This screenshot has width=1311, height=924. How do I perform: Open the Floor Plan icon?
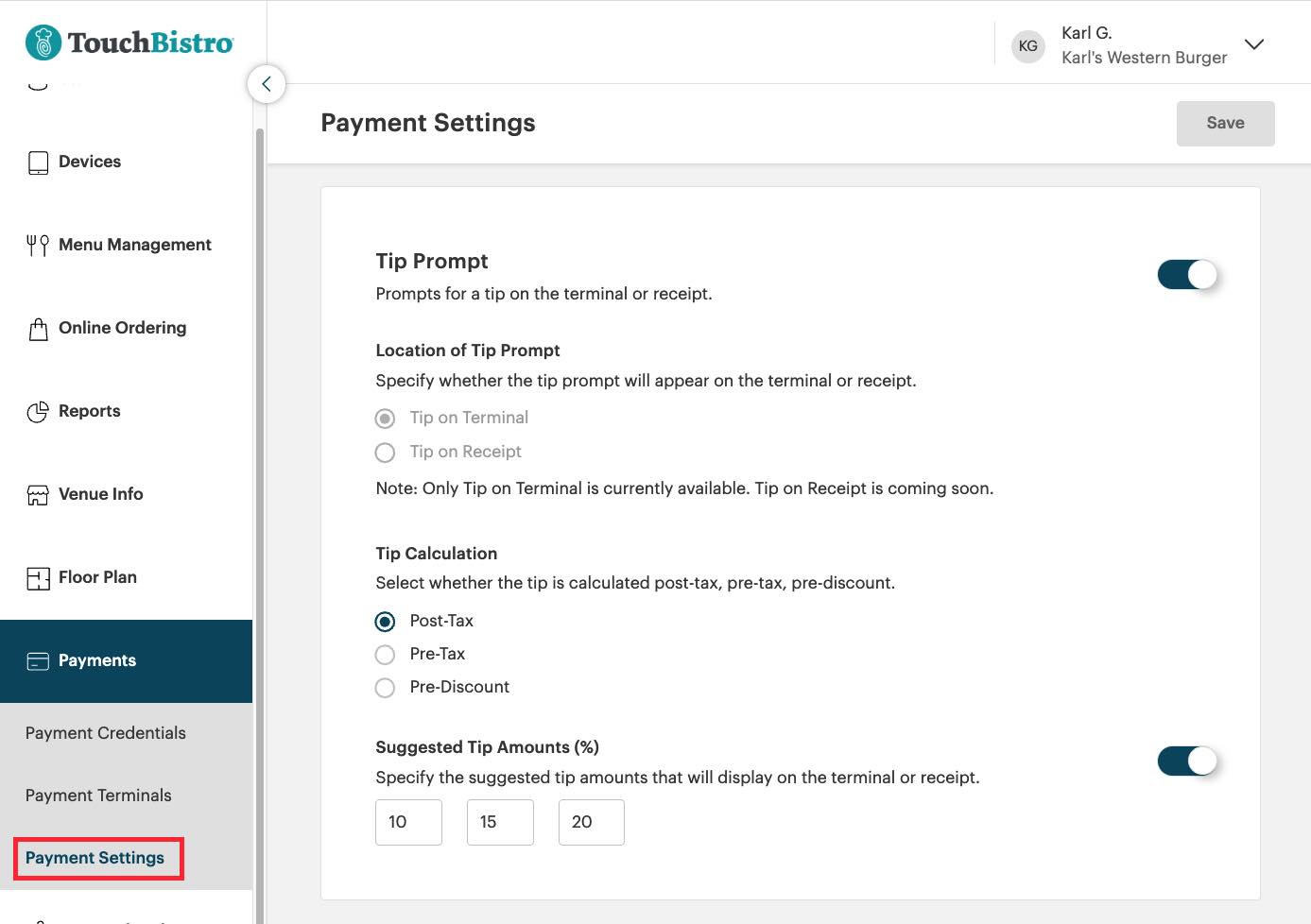click(x=38, y=577)
